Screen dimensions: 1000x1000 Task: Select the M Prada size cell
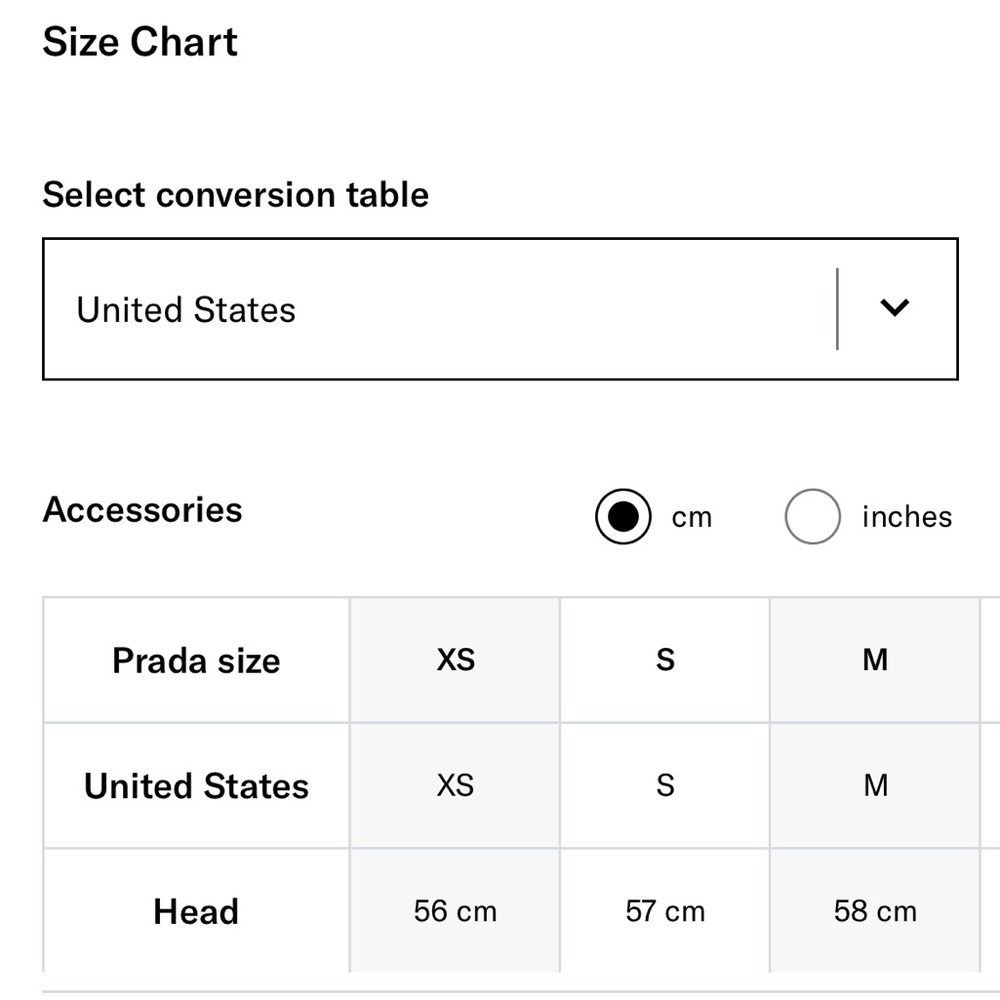pos(875,660)
